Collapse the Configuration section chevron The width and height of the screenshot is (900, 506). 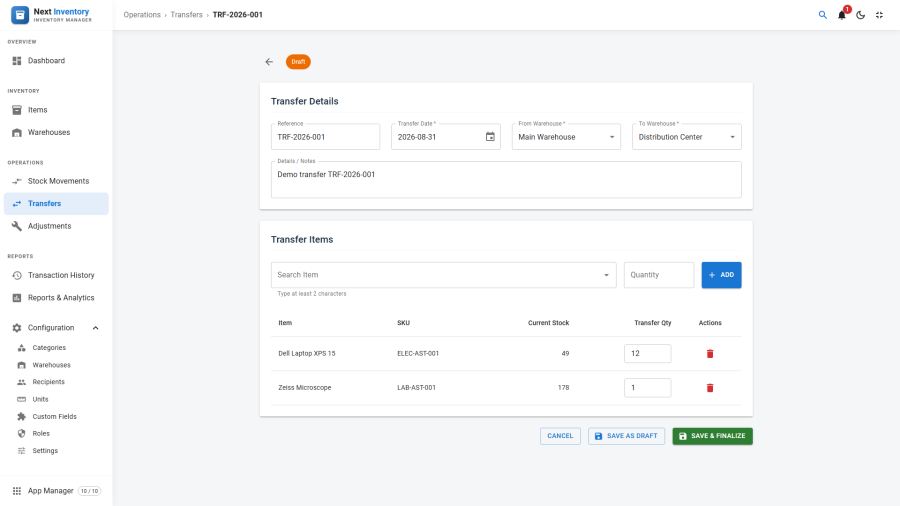(95, 328)
